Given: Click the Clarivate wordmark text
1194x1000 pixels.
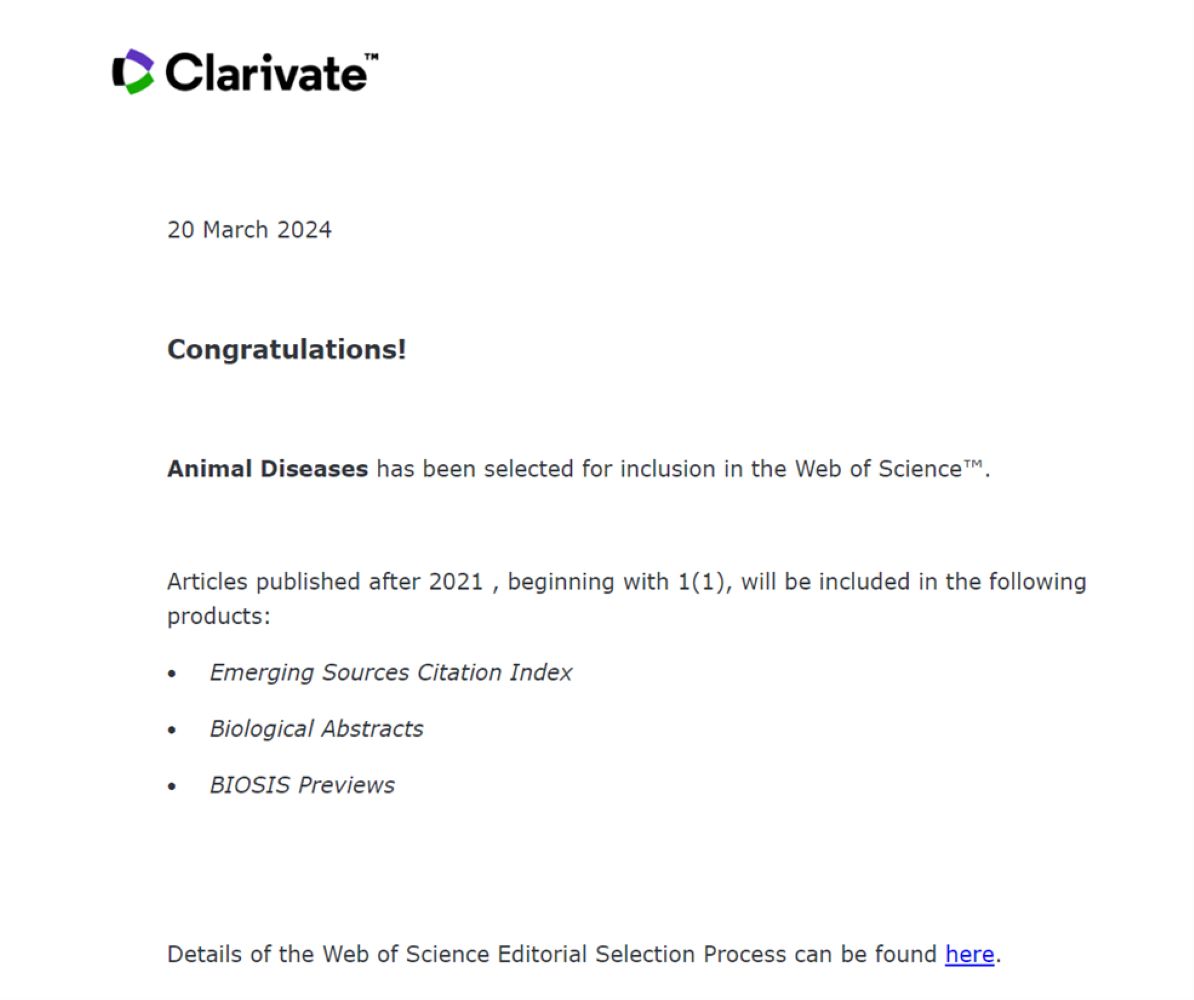Looking at the screenshot, I should (264, 73).
